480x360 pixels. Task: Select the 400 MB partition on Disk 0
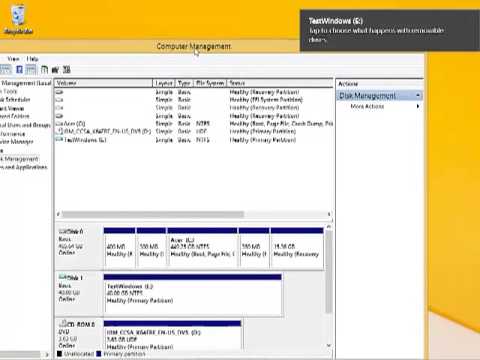119,247
